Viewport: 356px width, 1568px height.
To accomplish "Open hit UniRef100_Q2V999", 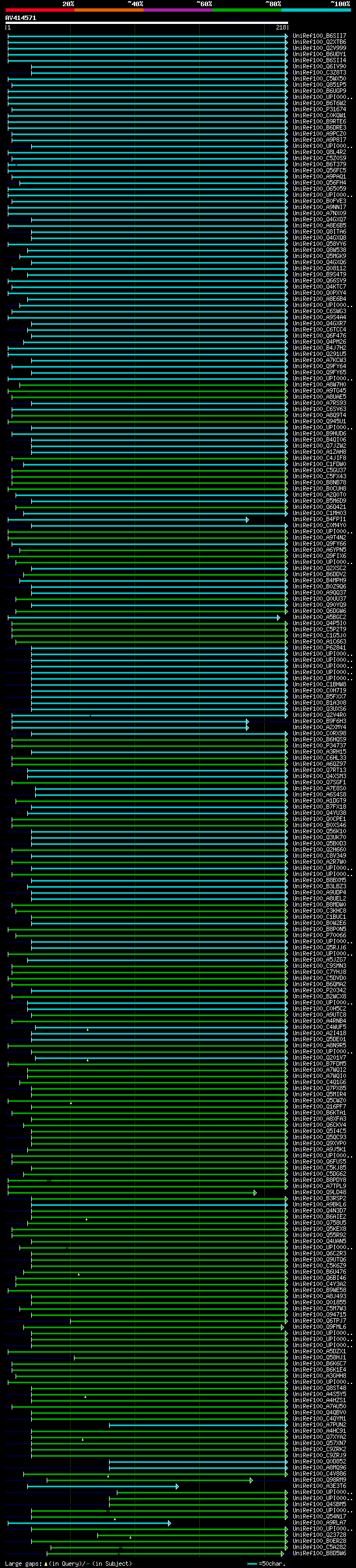I will (319, 48).
